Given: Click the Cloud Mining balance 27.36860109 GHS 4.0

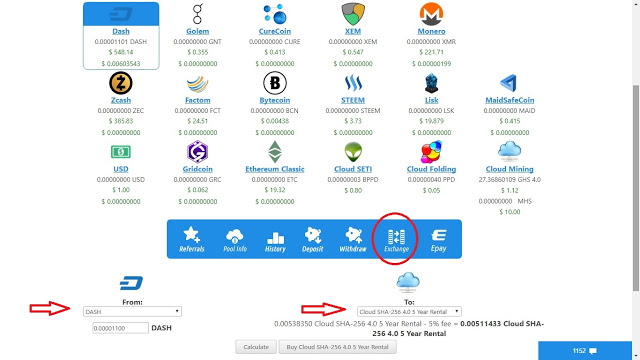Looking at the screenshot, I should 509,180.
